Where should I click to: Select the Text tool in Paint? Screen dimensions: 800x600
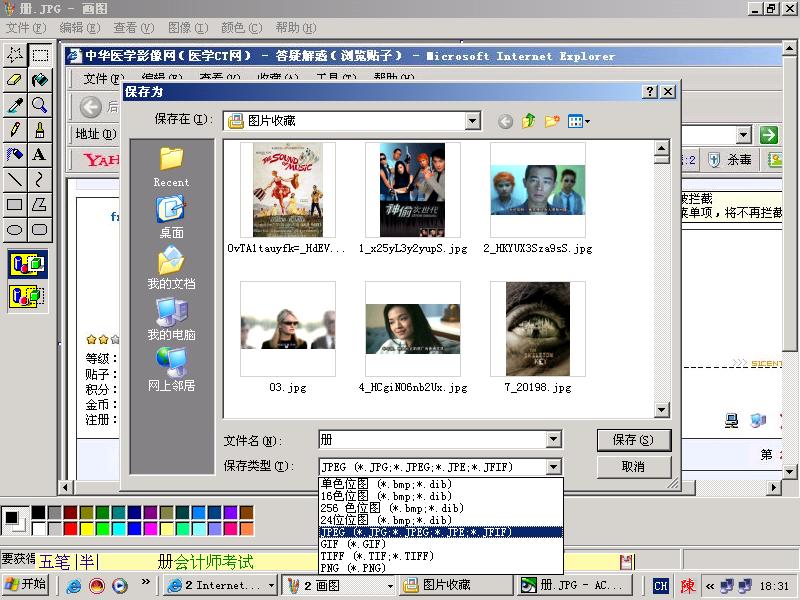point(40,154)
